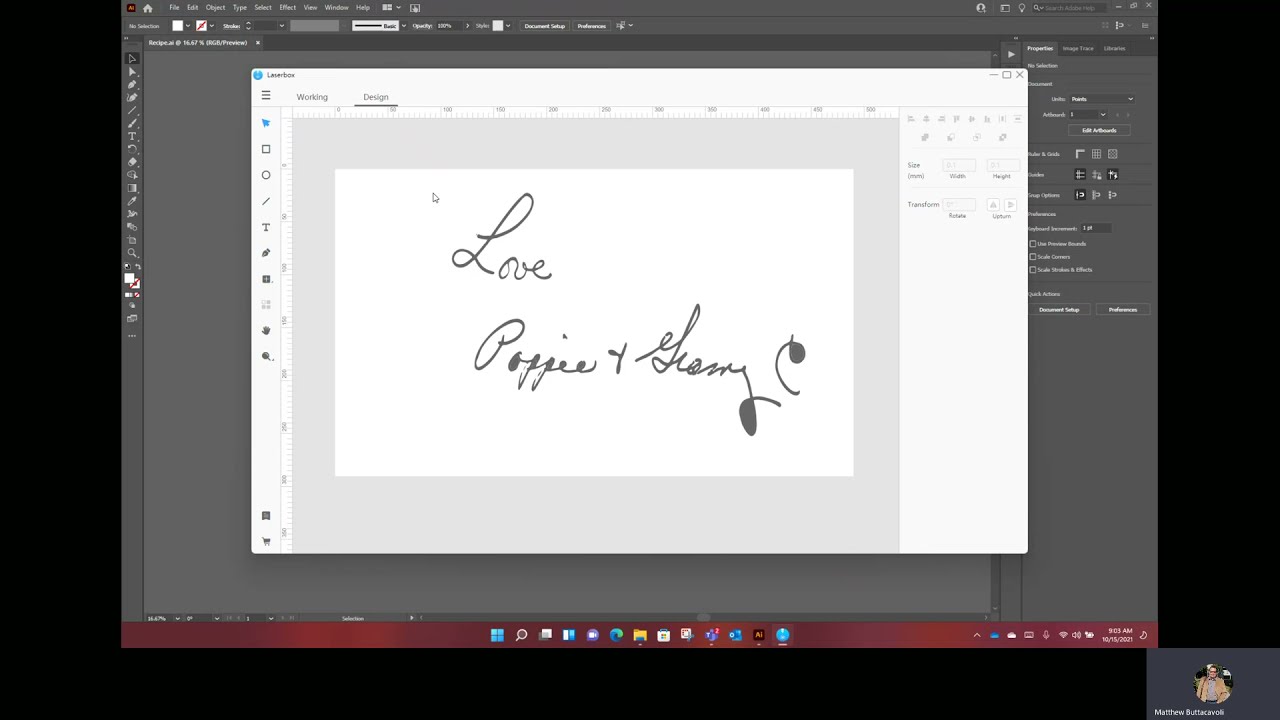Viewport: 1280px width, 720px height.
Task: Enable Use Preview Bounds checkbox
Action: tap(1033, 244)
